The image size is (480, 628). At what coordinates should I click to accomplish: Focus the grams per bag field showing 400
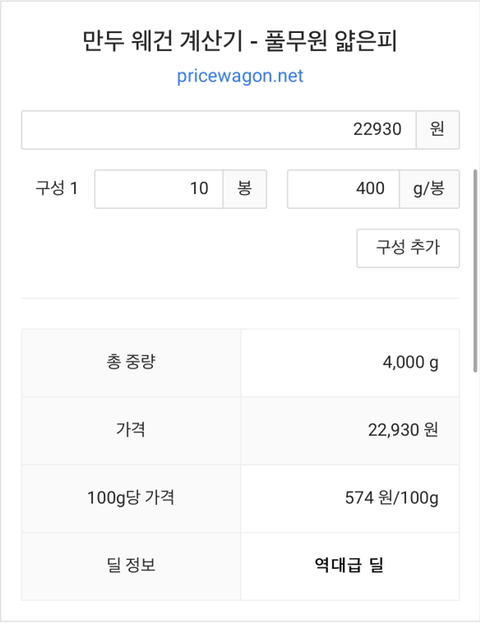343,189
